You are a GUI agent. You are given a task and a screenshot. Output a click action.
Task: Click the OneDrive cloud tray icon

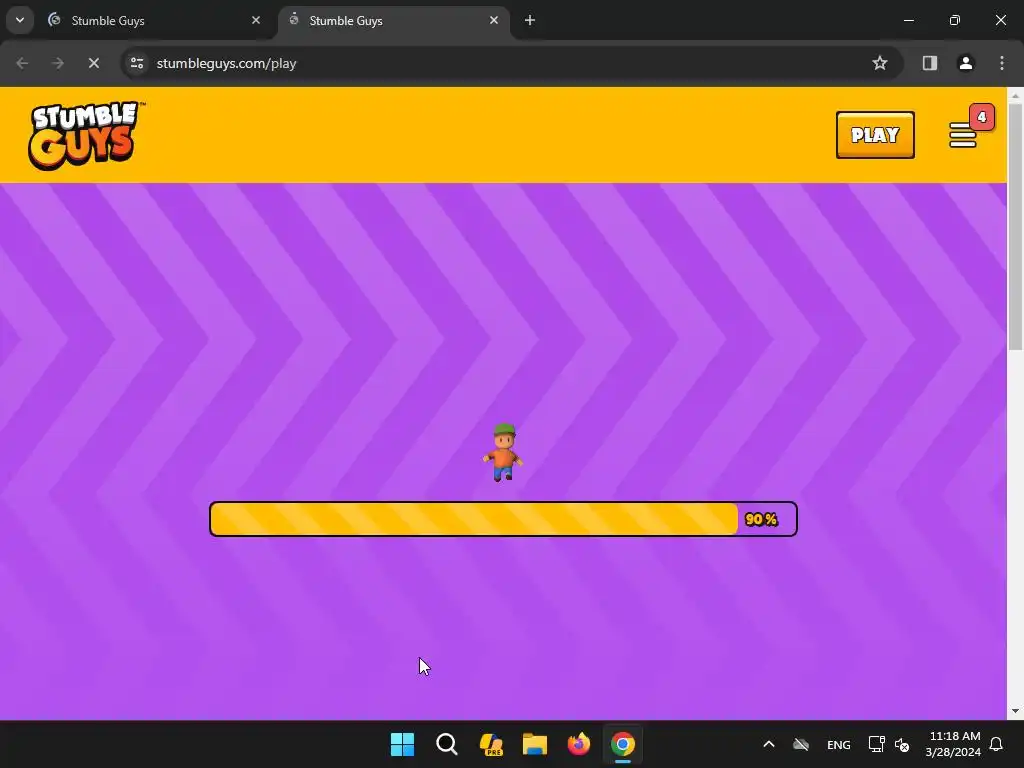pyautogui.click(x=801, y=744)
